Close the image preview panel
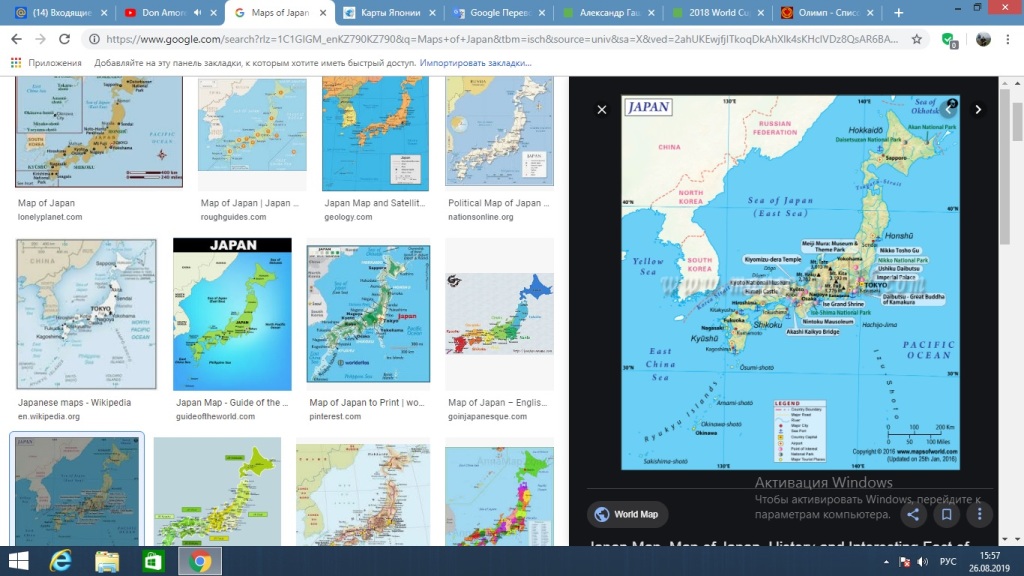 point(601,110)
